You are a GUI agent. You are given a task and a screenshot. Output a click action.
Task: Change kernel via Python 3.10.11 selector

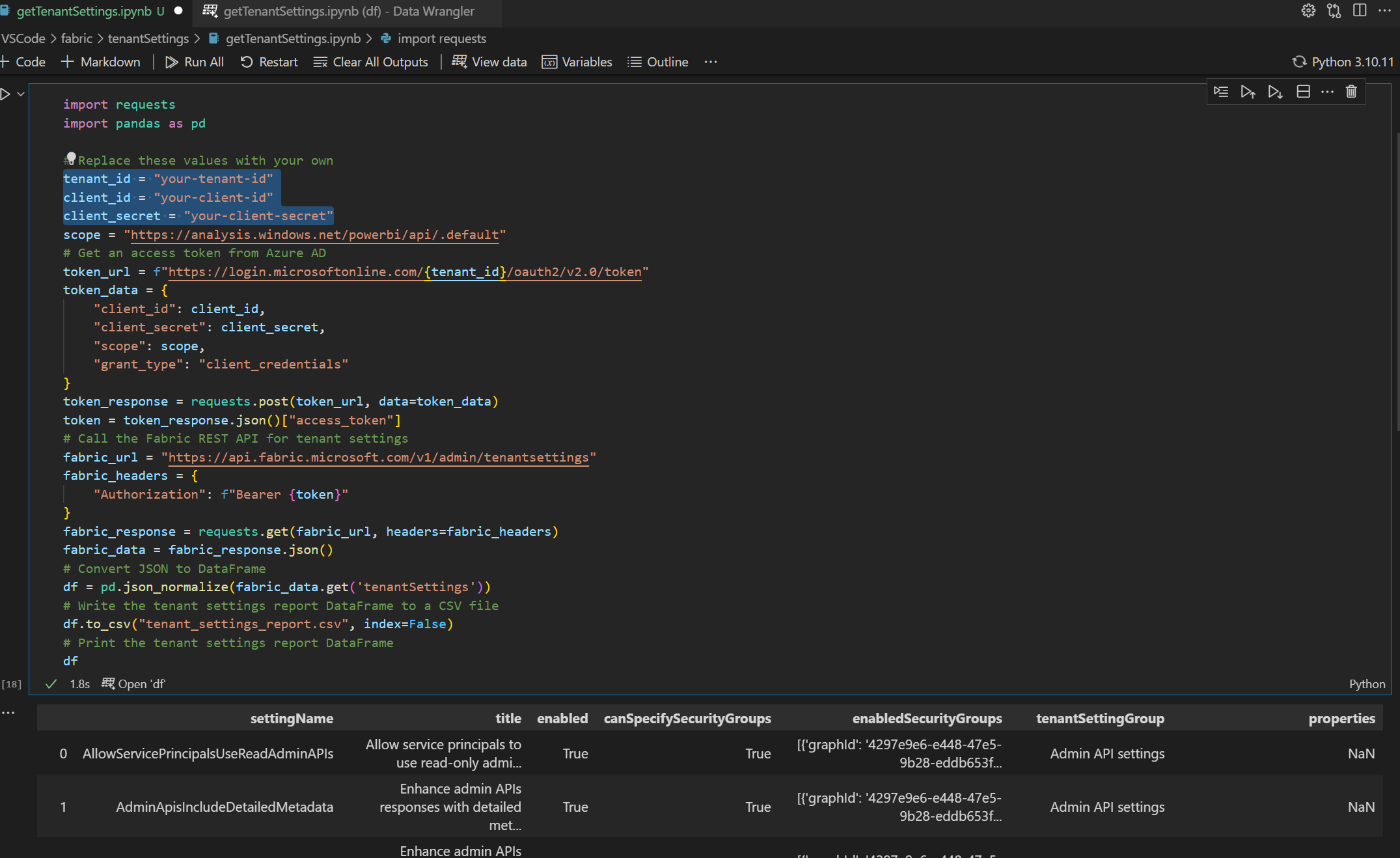click(1341, 62)
